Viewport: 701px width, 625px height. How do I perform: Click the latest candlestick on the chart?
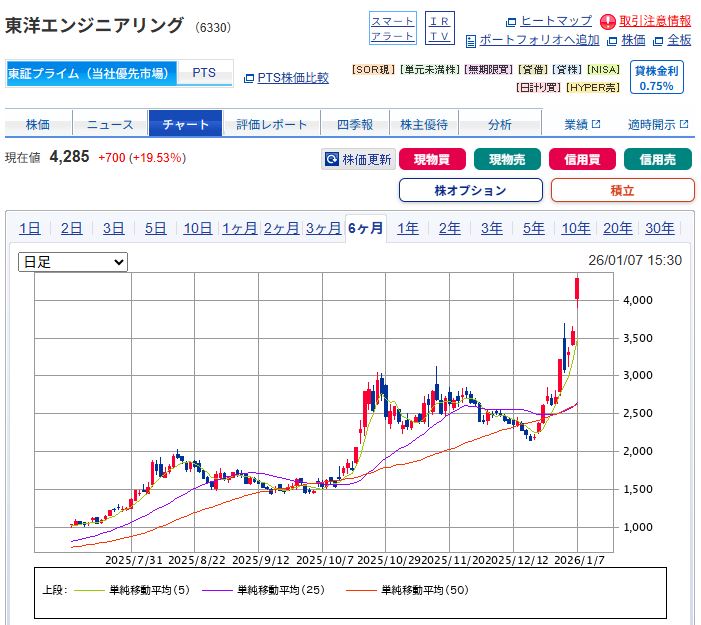pos(578,288)
